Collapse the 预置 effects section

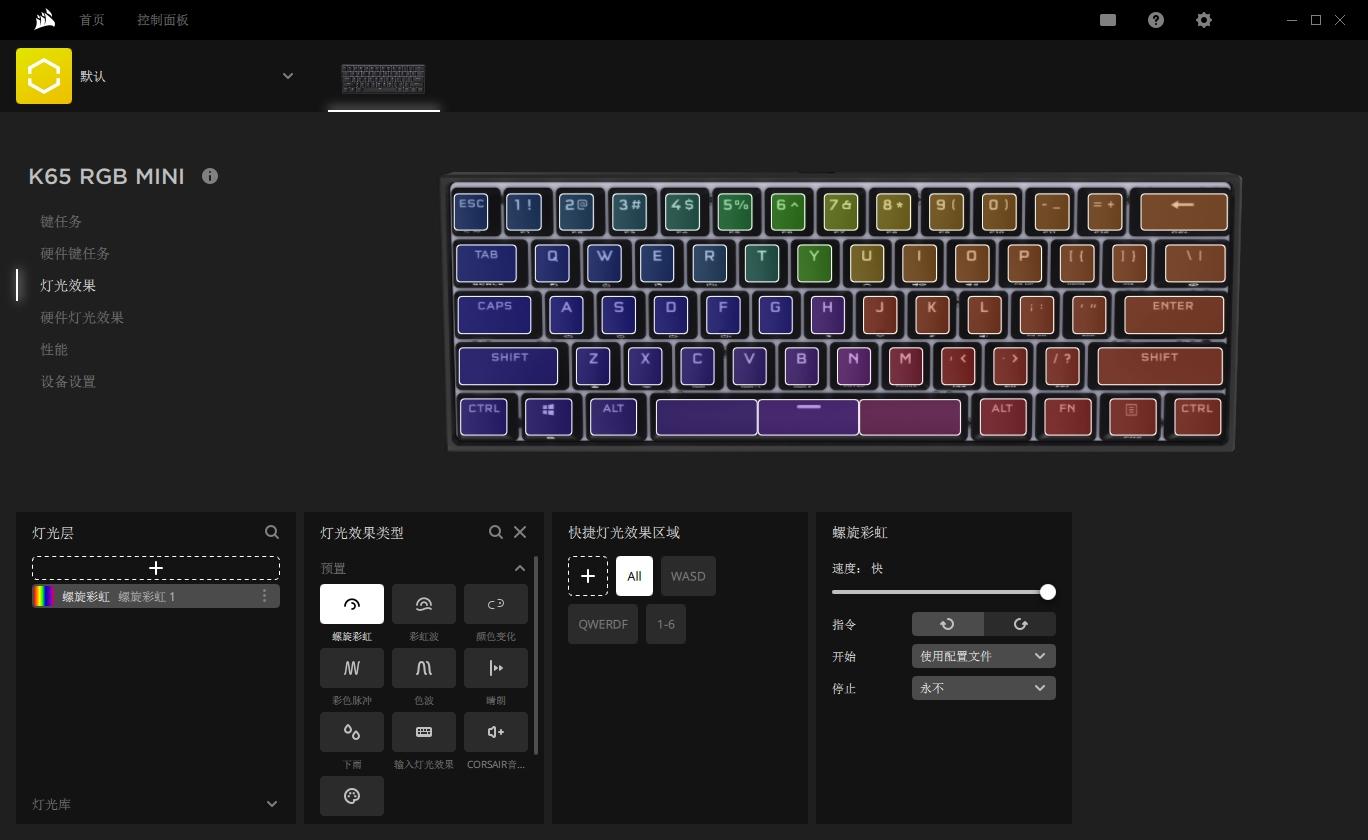point(520,568)
